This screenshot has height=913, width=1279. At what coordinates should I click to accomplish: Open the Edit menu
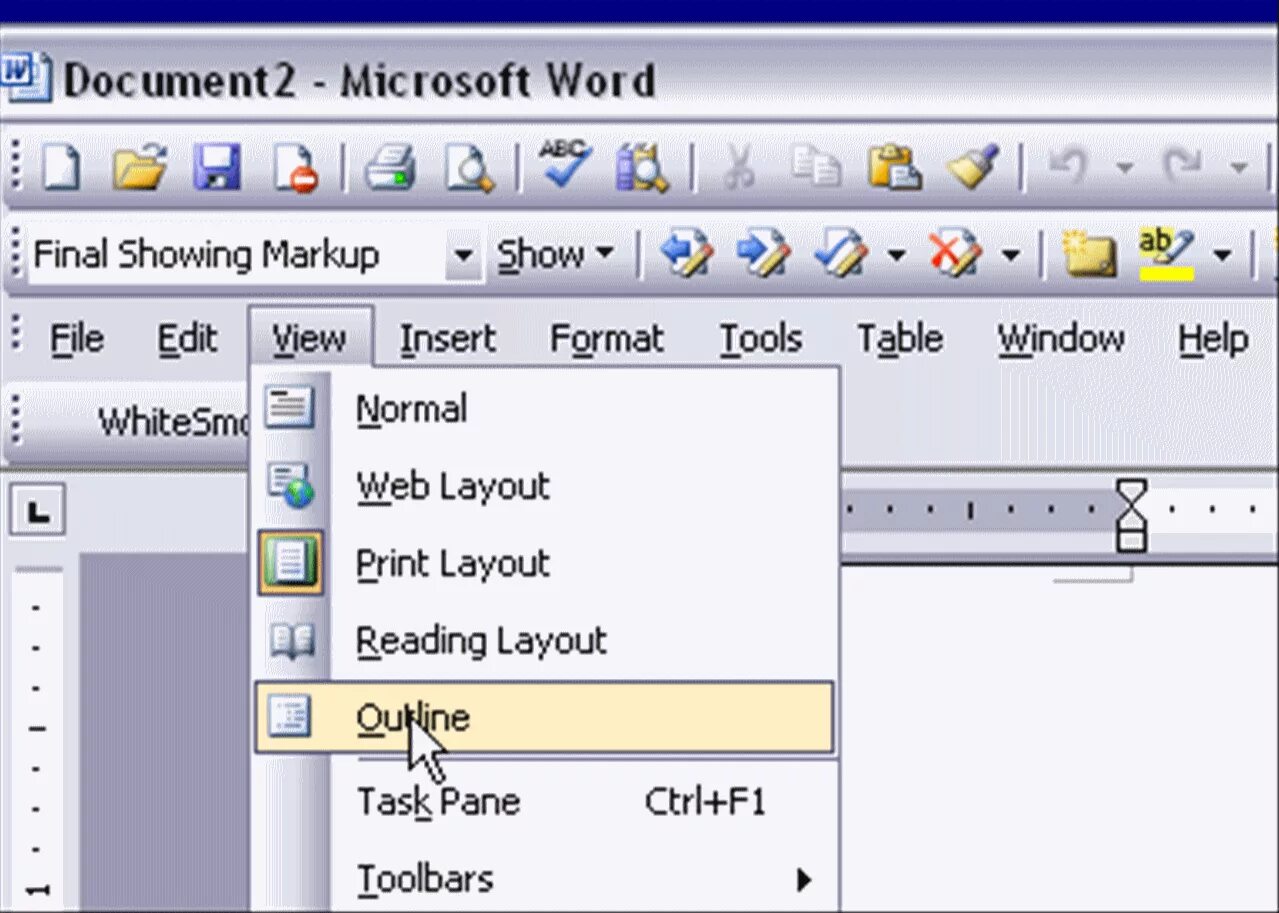[x=187, y=340]
